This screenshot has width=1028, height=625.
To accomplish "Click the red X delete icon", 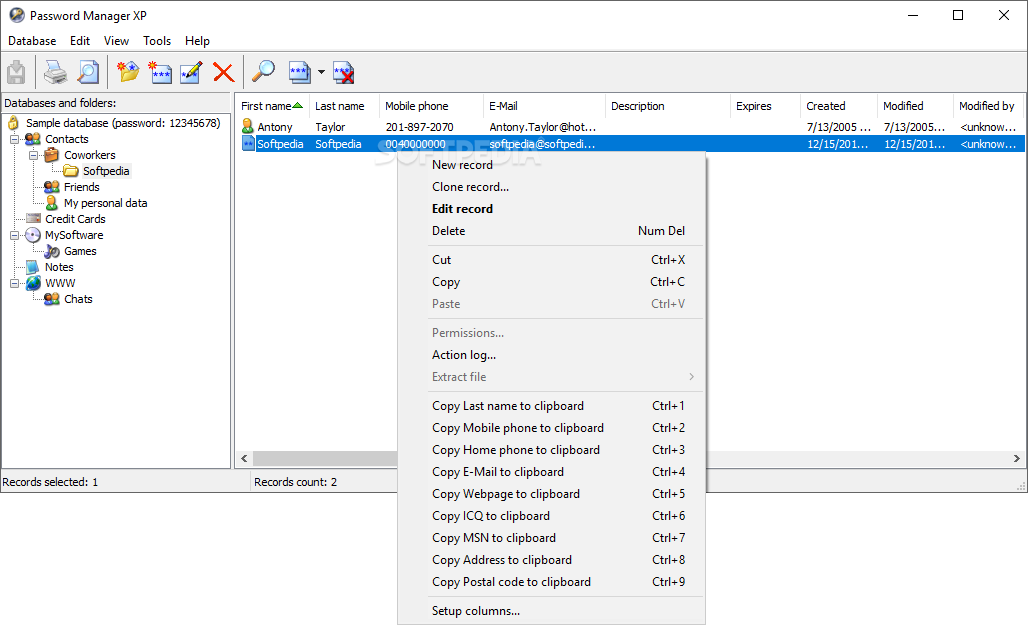I will point(224,72).
